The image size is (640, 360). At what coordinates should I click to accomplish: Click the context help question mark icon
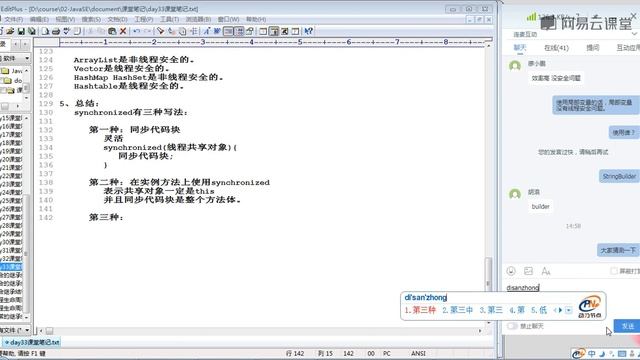pyautogui.click(x=309, y=31)
